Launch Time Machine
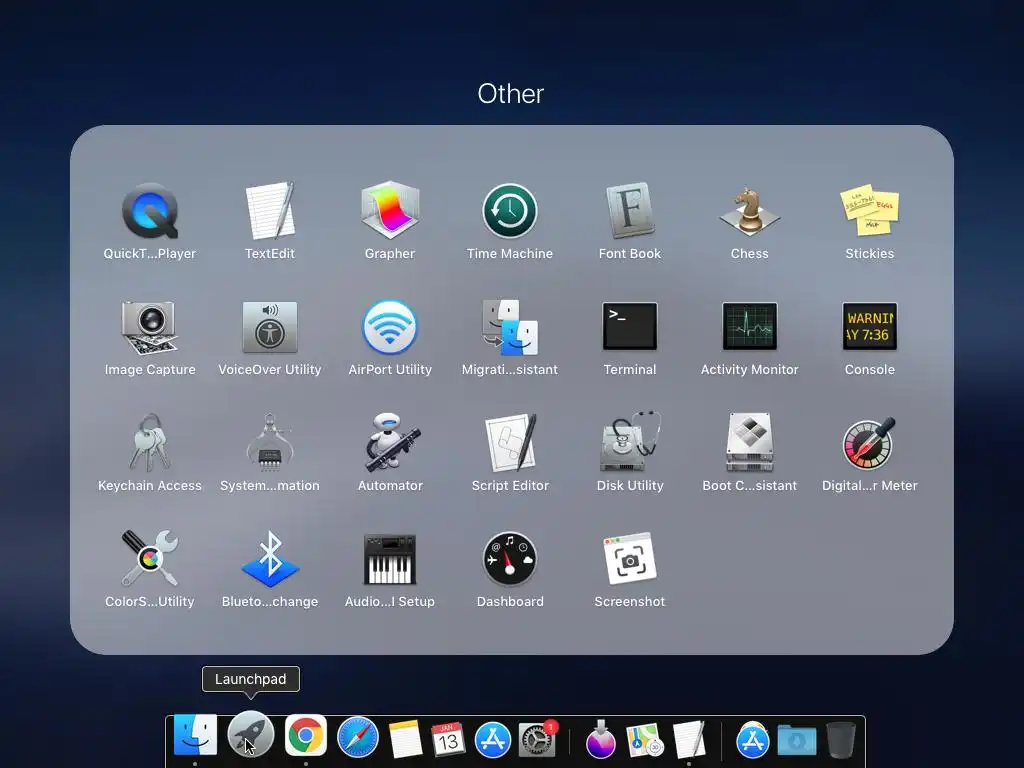 point(510,211)
